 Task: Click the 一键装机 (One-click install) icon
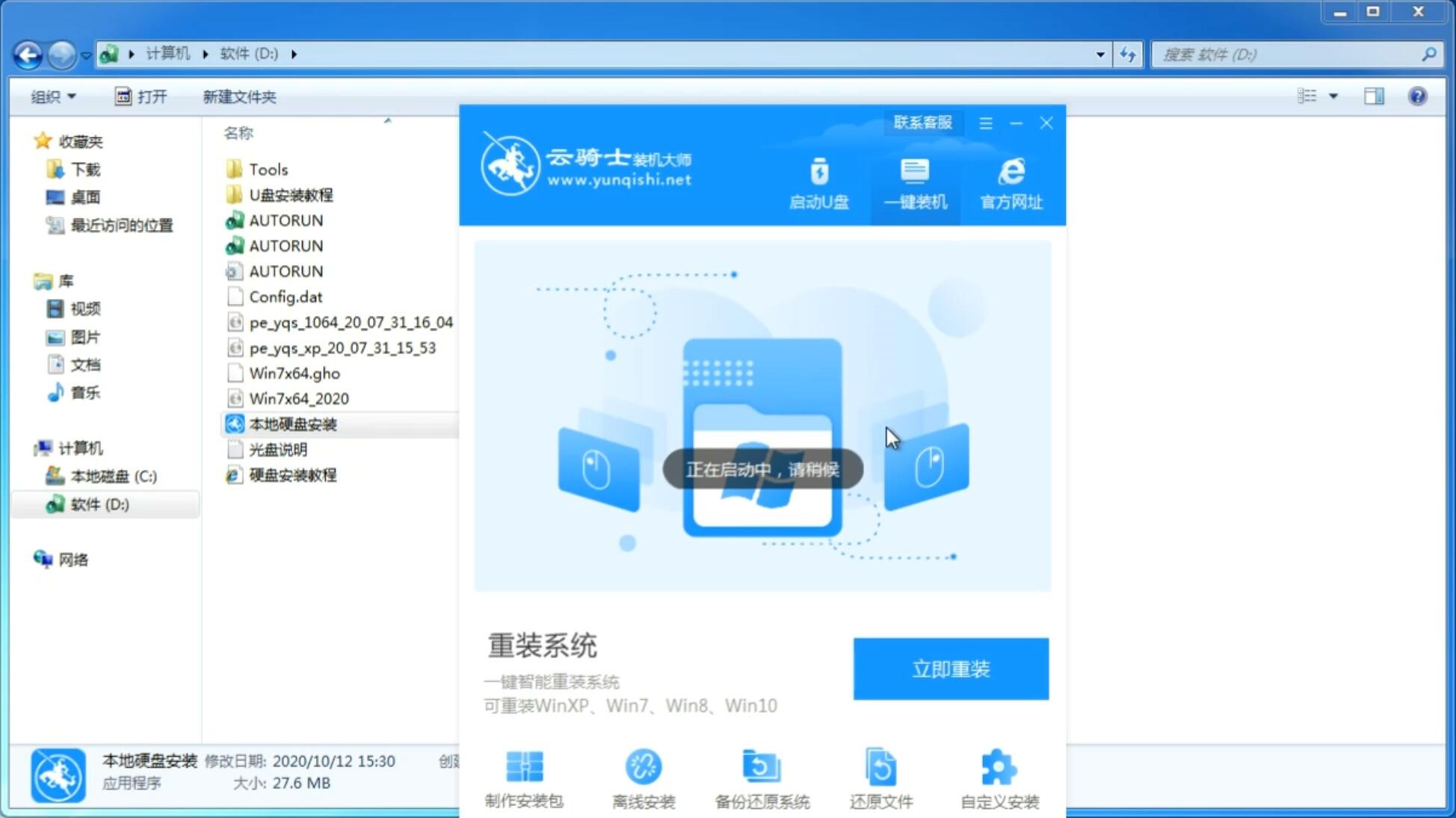pos(913,183)
